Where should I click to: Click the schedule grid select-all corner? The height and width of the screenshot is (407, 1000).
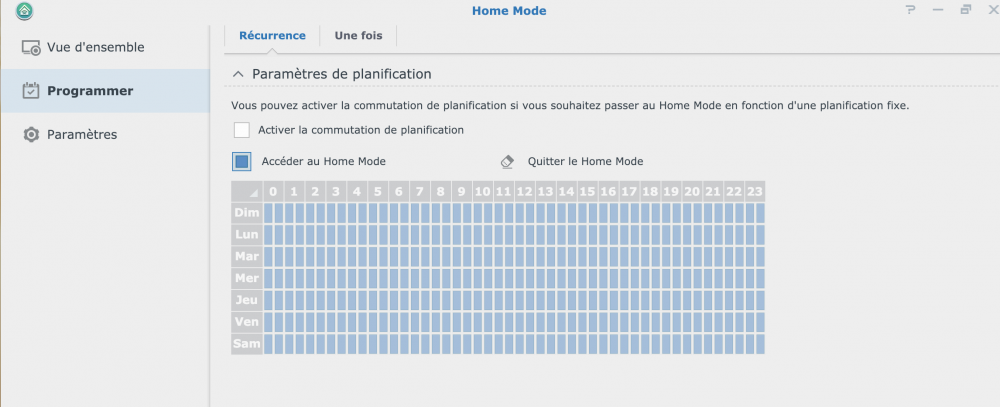click(246, 191)
